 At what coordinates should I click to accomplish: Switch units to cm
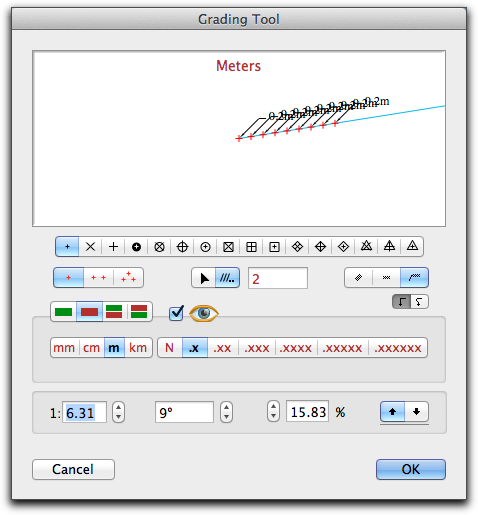91,348
